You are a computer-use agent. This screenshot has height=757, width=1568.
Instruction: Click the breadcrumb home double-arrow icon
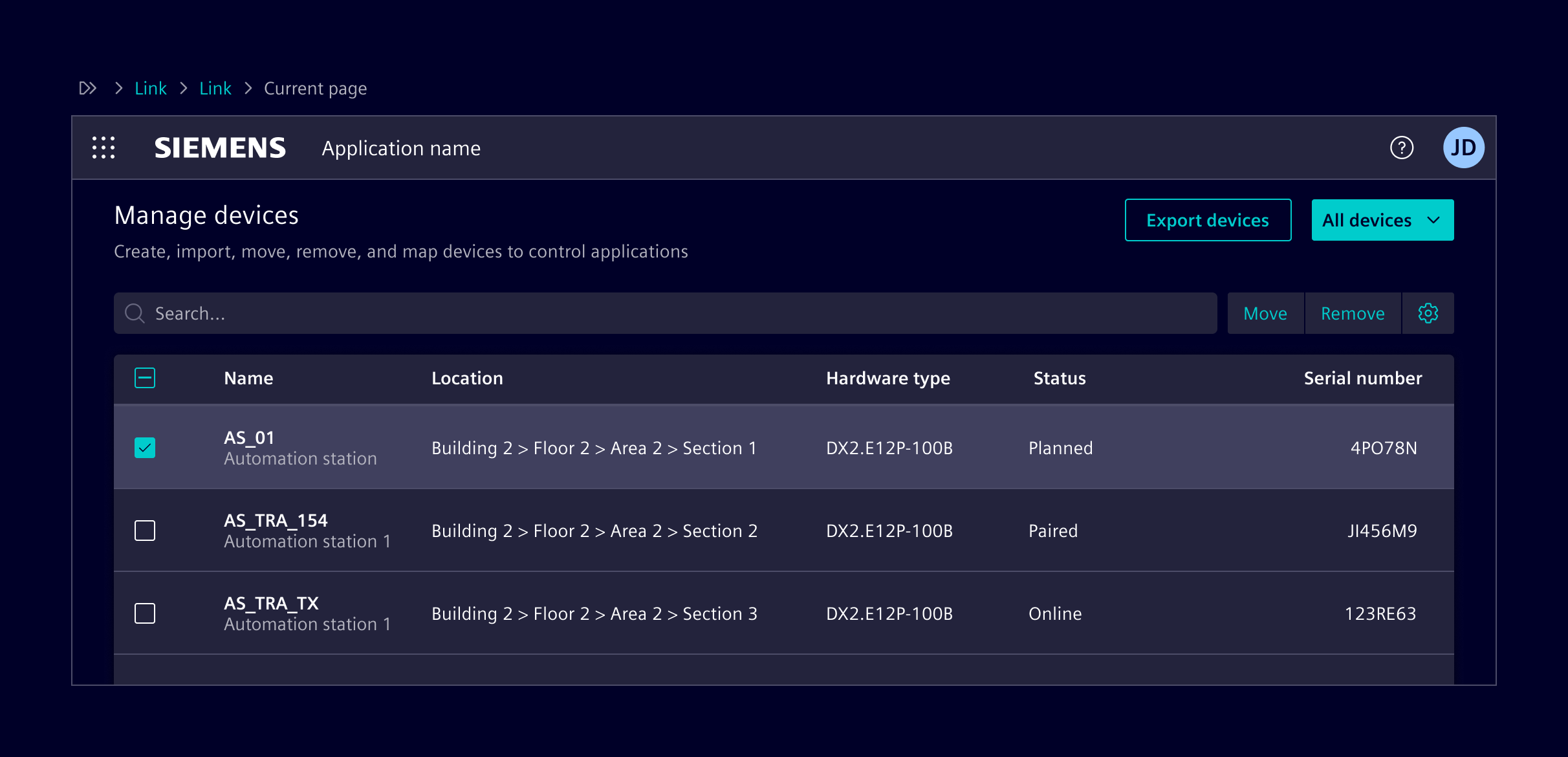[88, 88]
